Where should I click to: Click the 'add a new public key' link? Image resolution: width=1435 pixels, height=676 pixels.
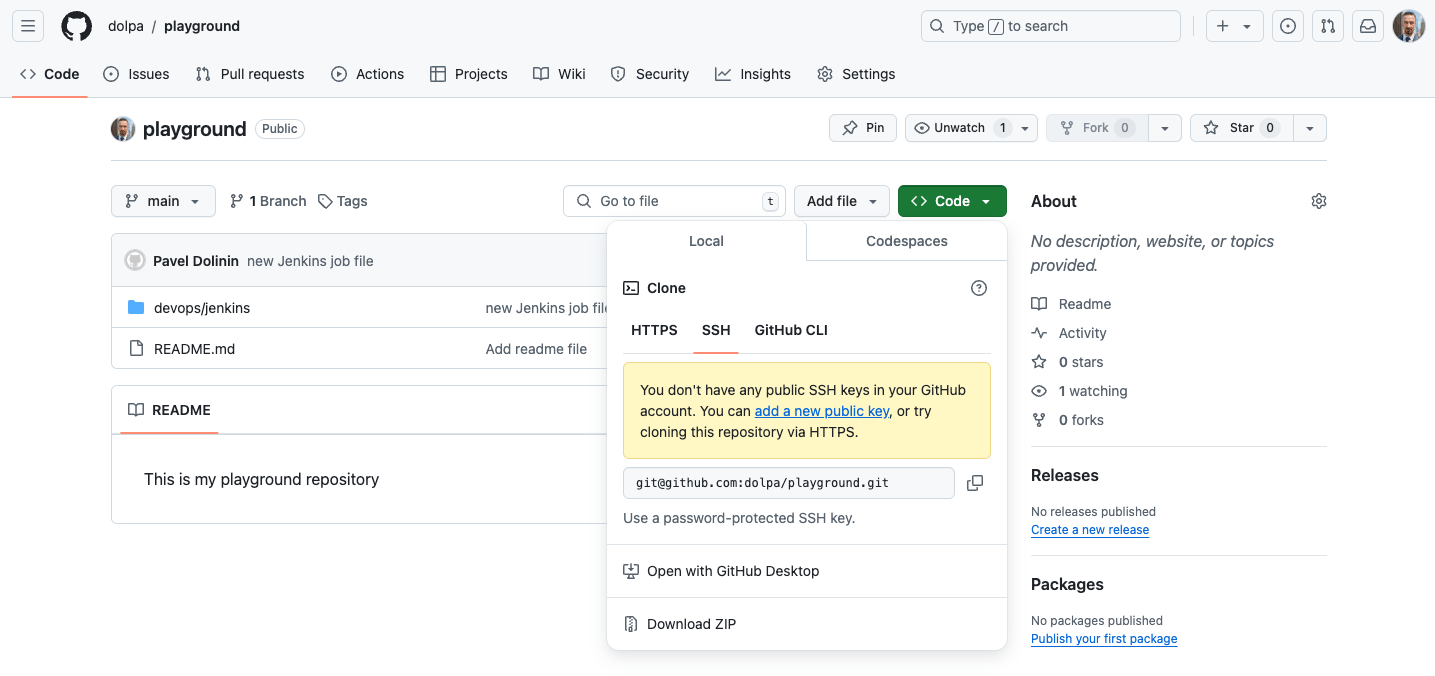pos(821,411)
